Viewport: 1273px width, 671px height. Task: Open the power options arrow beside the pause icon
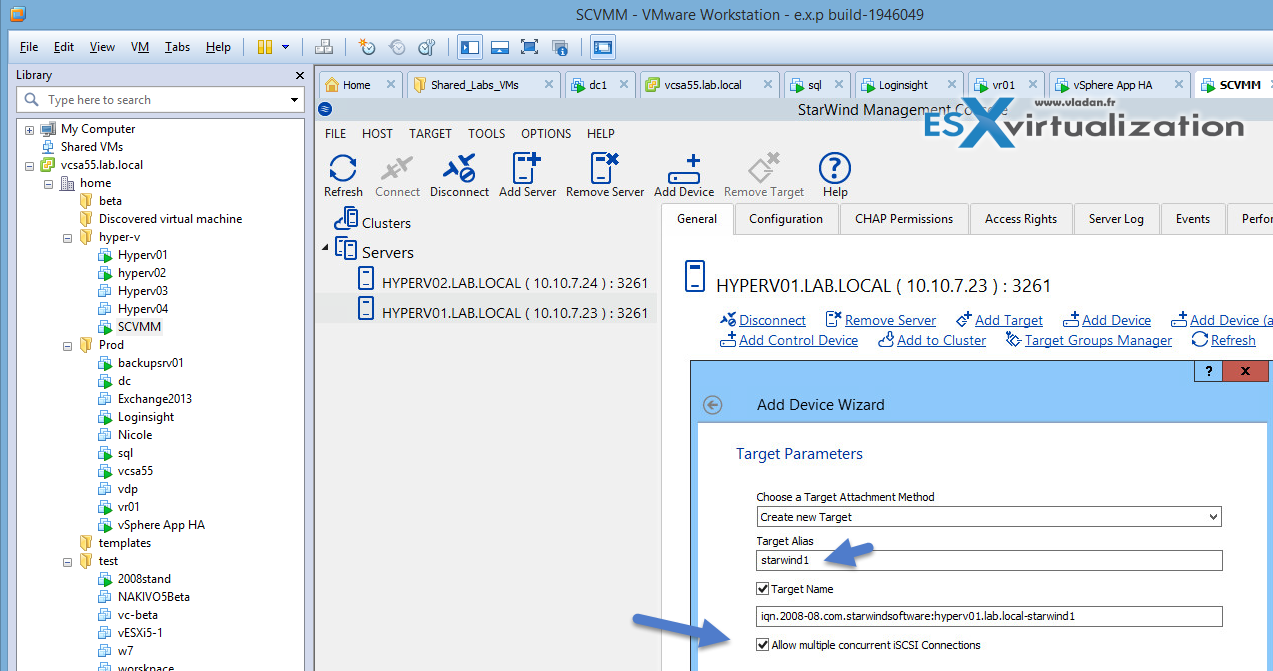(x=286, y=47)
